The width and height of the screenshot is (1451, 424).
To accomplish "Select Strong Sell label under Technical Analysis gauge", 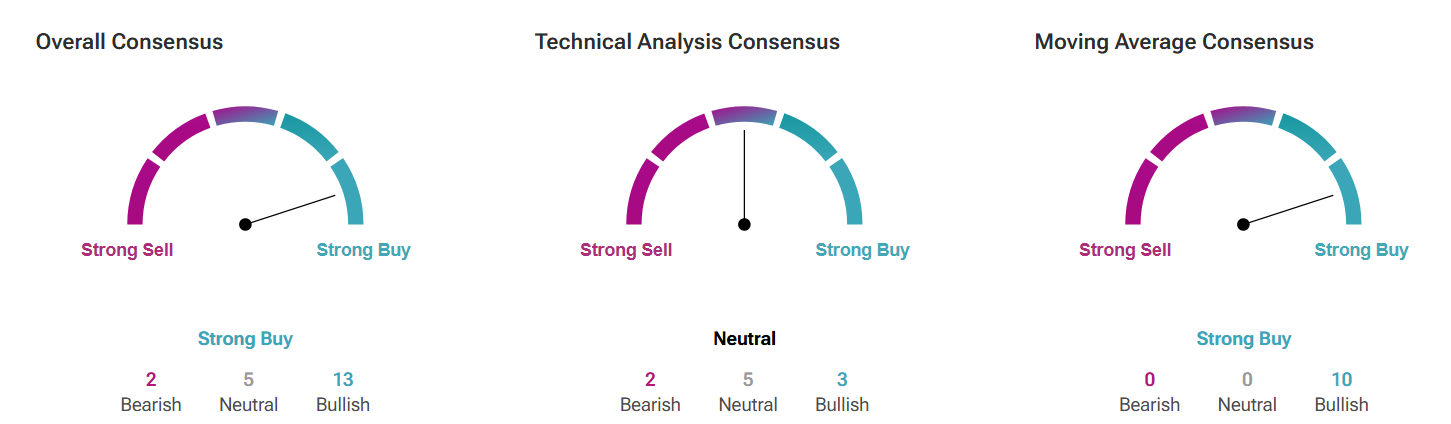I will pyautogui.click(x=626, y=250).
